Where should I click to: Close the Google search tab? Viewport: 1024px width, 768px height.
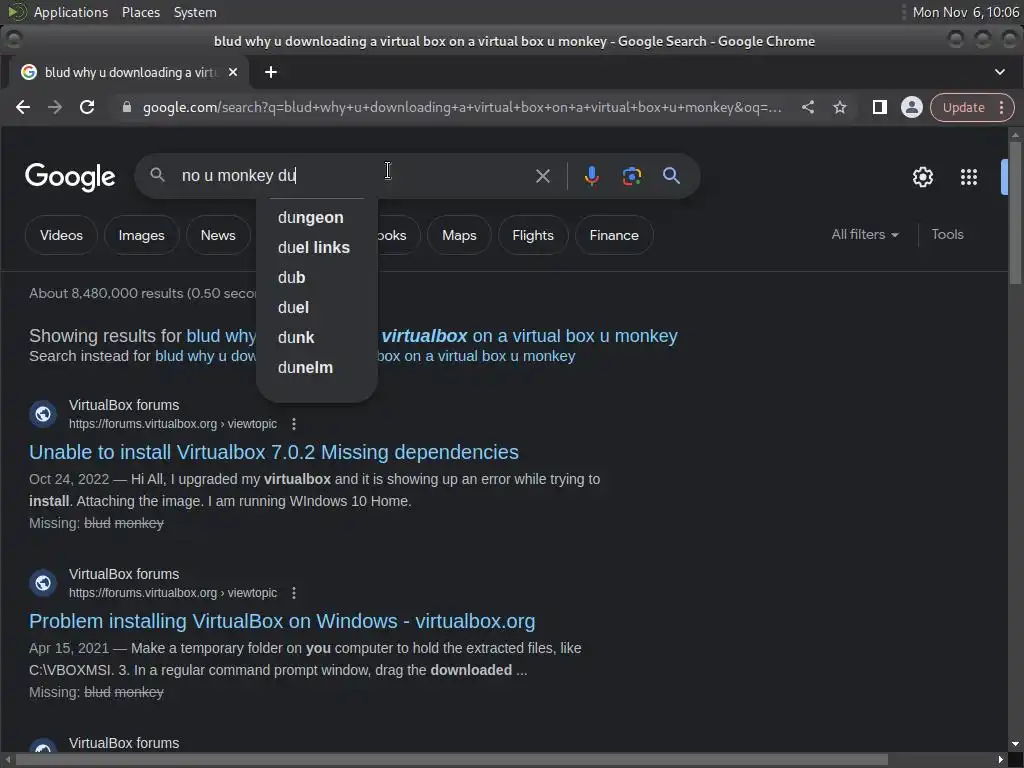pos(233,72)
